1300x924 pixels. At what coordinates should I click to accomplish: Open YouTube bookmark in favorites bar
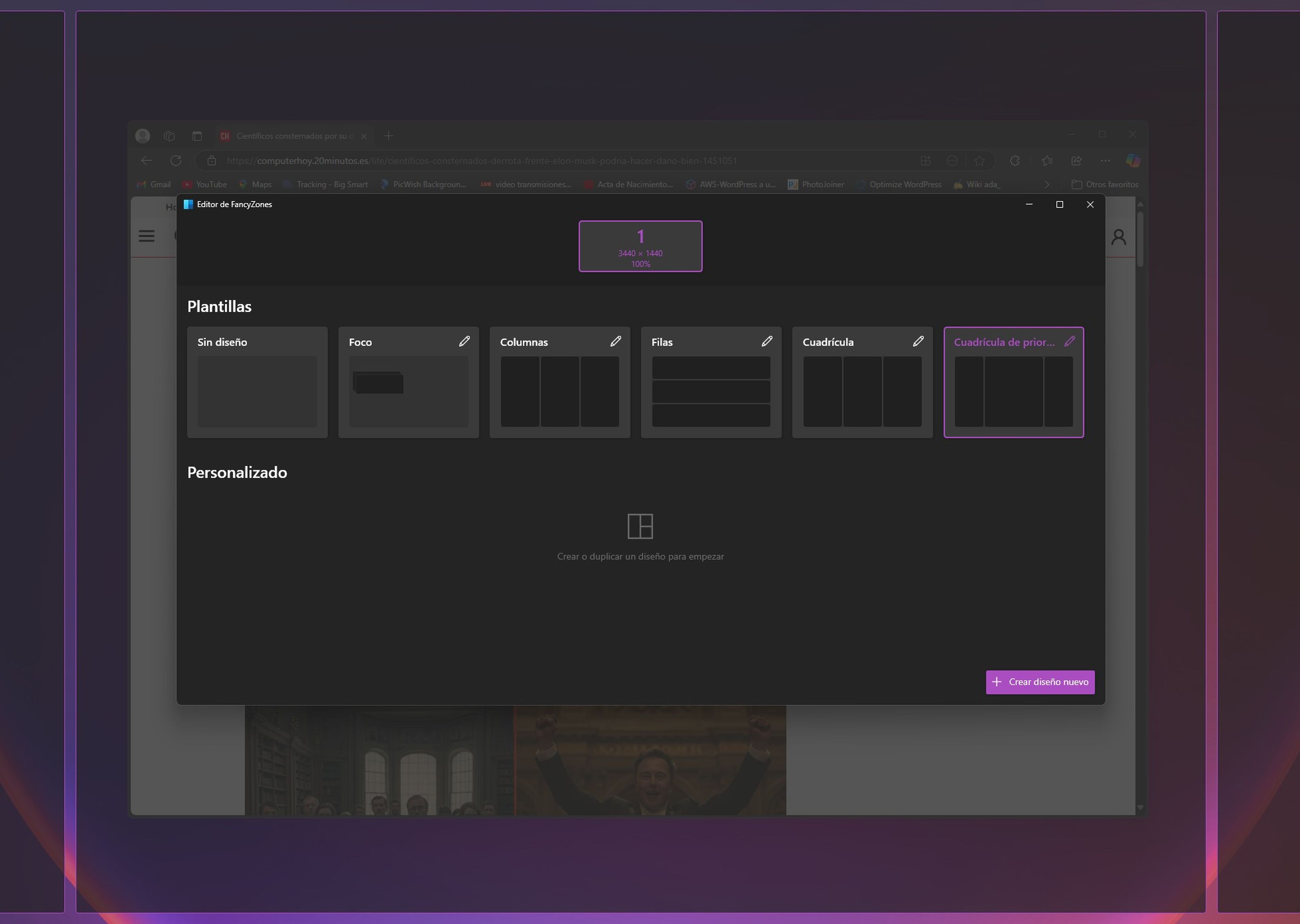click(x=205, y=184)
